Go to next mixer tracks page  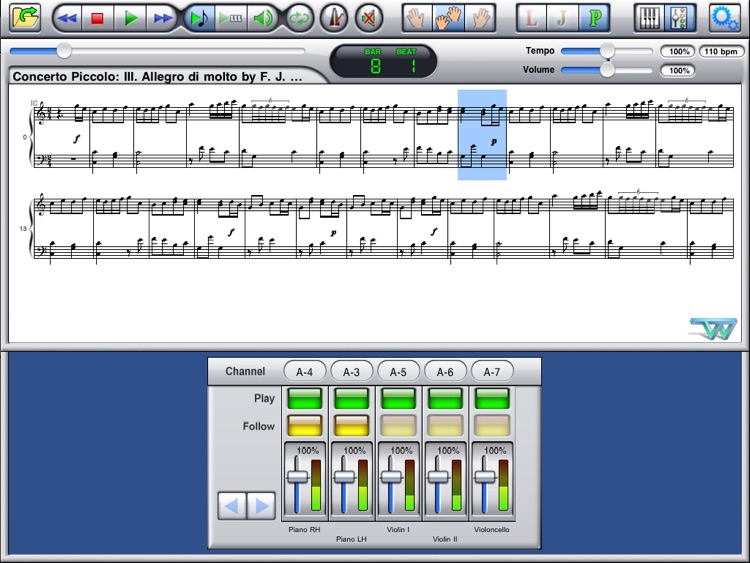coord(261,506)
